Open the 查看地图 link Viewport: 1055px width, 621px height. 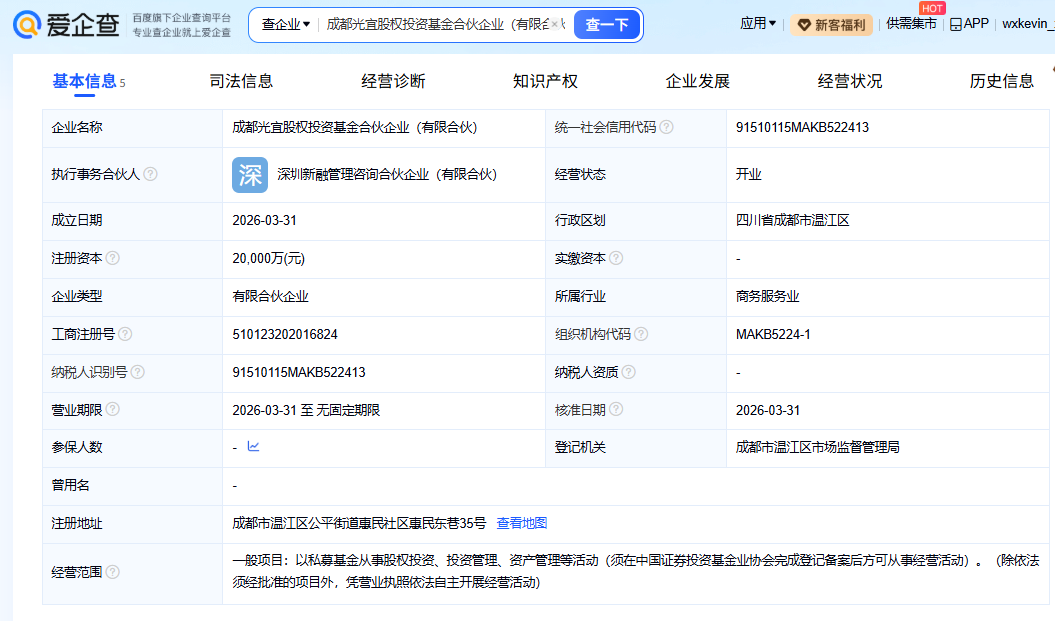click(522, 523)
